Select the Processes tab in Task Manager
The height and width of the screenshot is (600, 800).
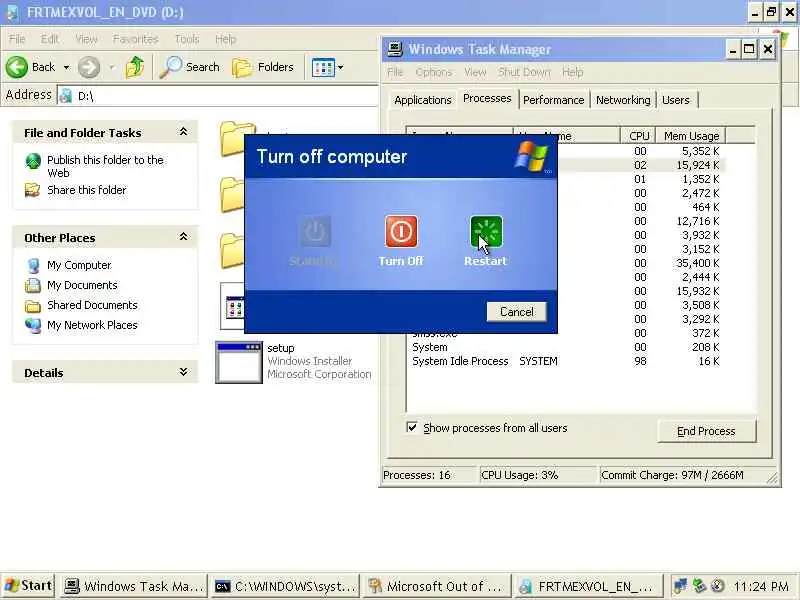487,98
